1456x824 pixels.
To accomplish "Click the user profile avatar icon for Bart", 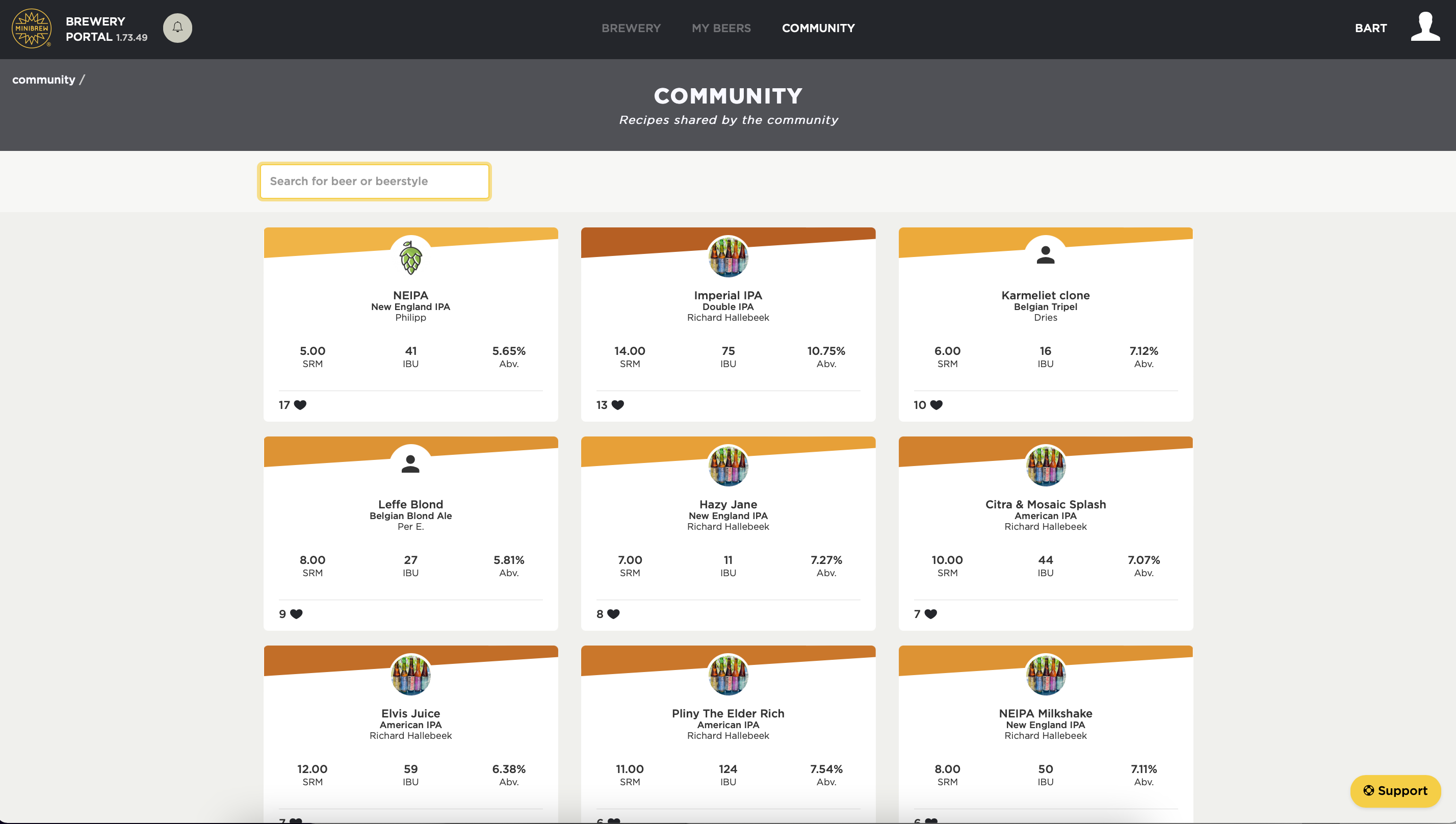I will pos(1424,27).
